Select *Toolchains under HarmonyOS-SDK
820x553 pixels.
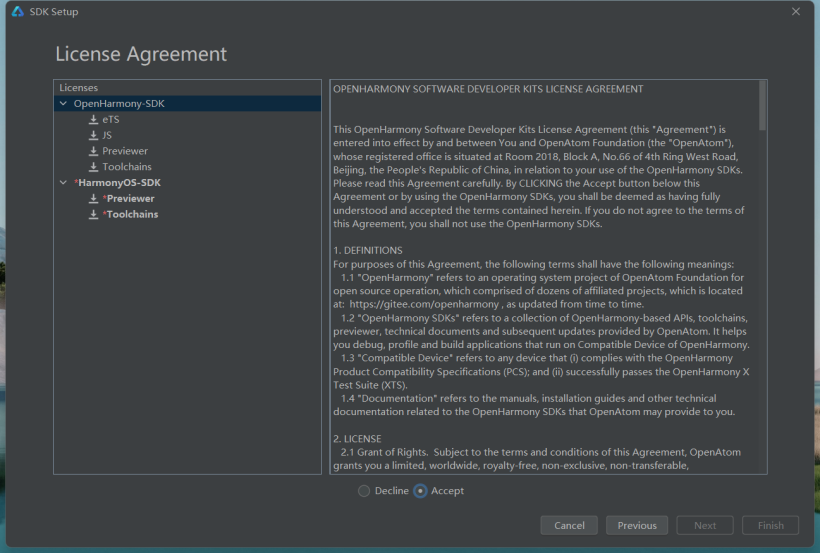(x=130, y=215)
